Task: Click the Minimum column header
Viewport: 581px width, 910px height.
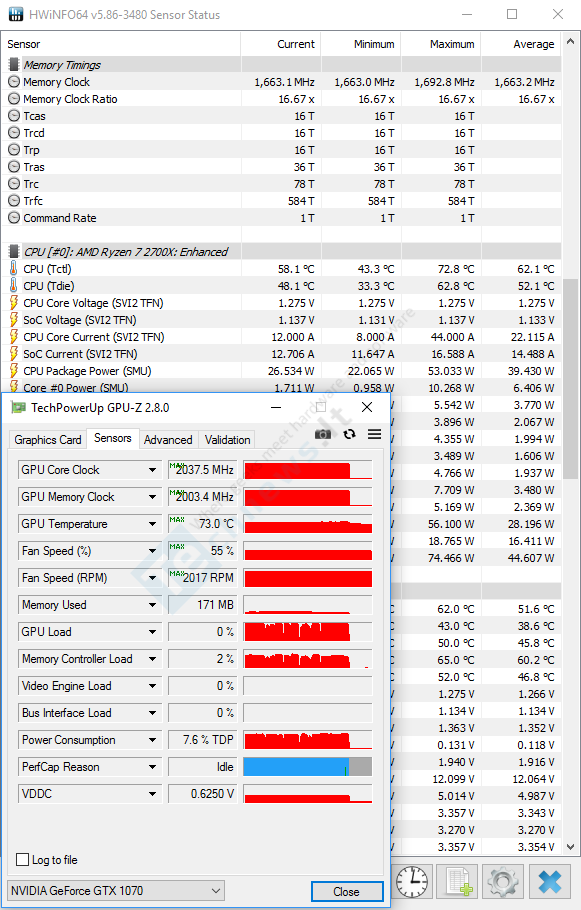Action: coord(361,44)
